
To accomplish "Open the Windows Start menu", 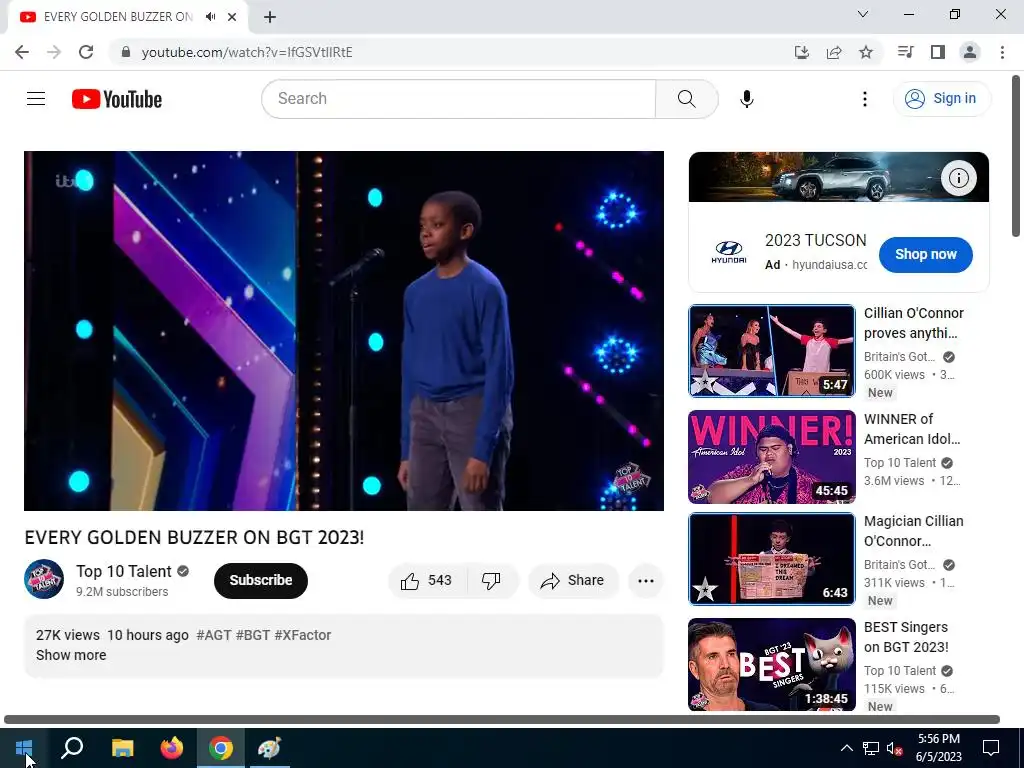I will [x=24, y=748].
